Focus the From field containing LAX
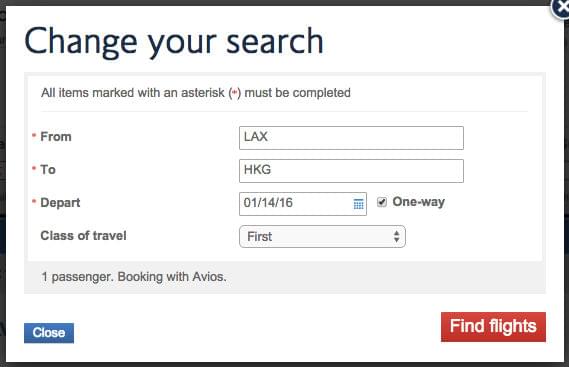The width and height of the screenshot is (569, 367). [x=351, y=138]
